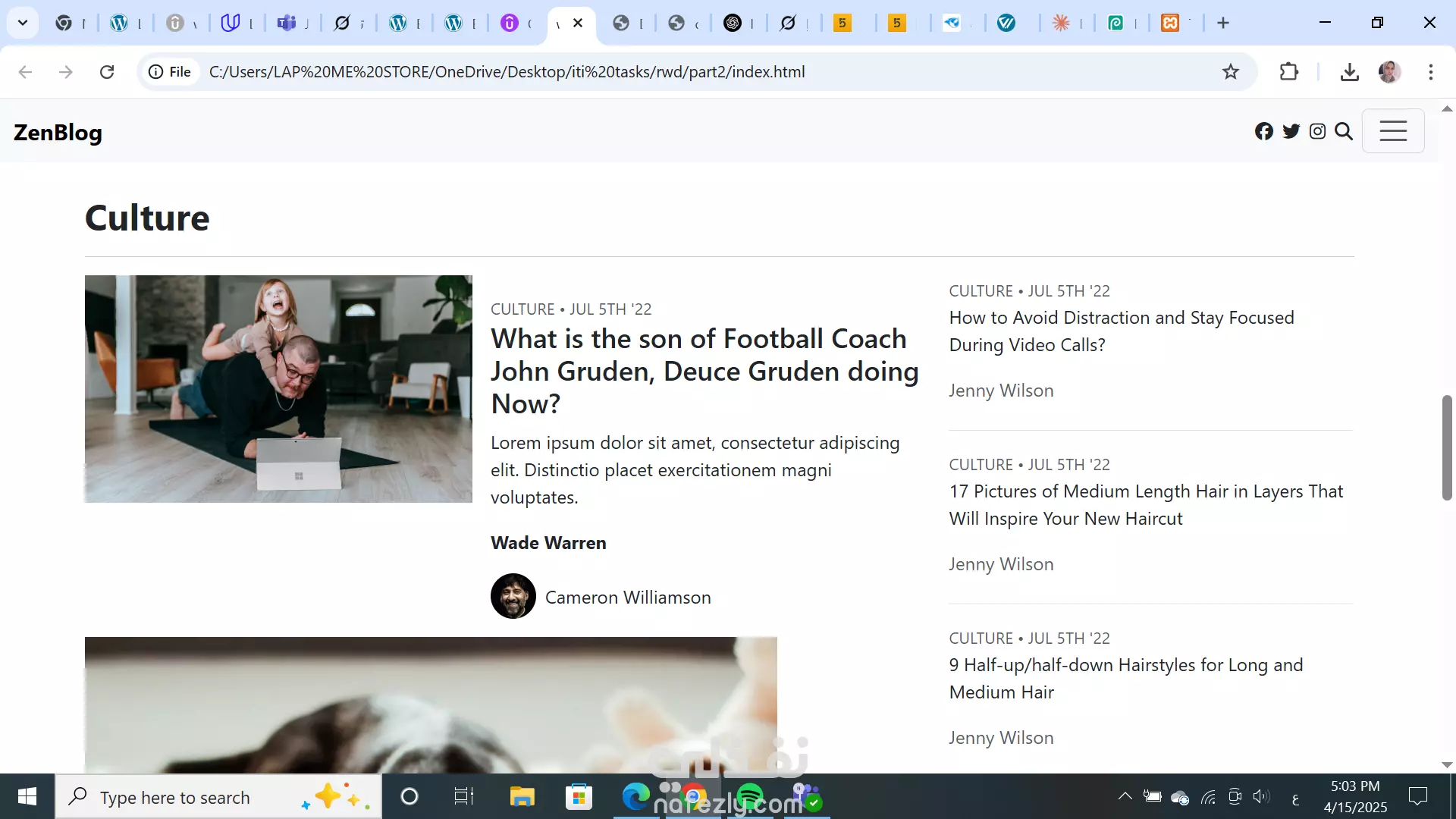This screenshot has height=819, width=1456.
Task: Close the current active tab
Action: [x=578, y=23]
